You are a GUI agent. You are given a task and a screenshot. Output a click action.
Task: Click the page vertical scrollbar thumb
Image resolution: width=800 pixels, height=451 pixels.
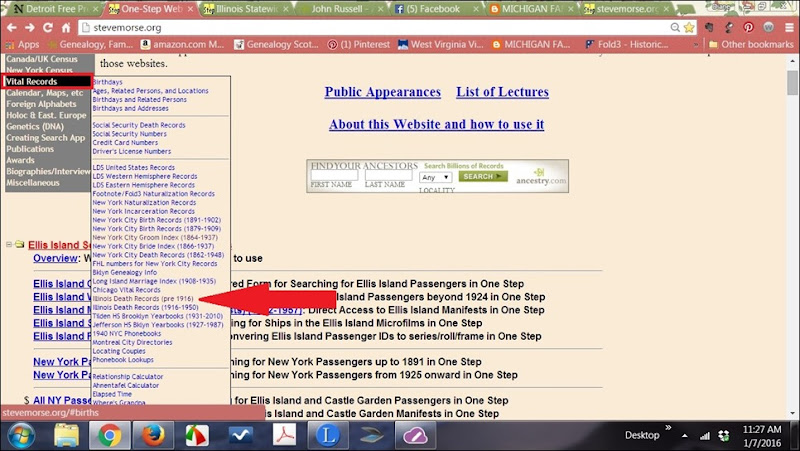tap(792, 83)
